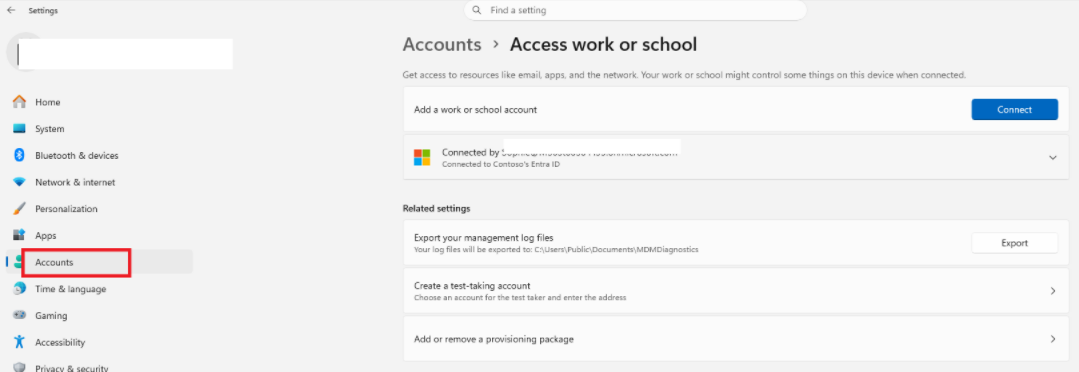Screen dimensions: 1079x372
Task: Click the Gaming controller icon
Action: 19,316
